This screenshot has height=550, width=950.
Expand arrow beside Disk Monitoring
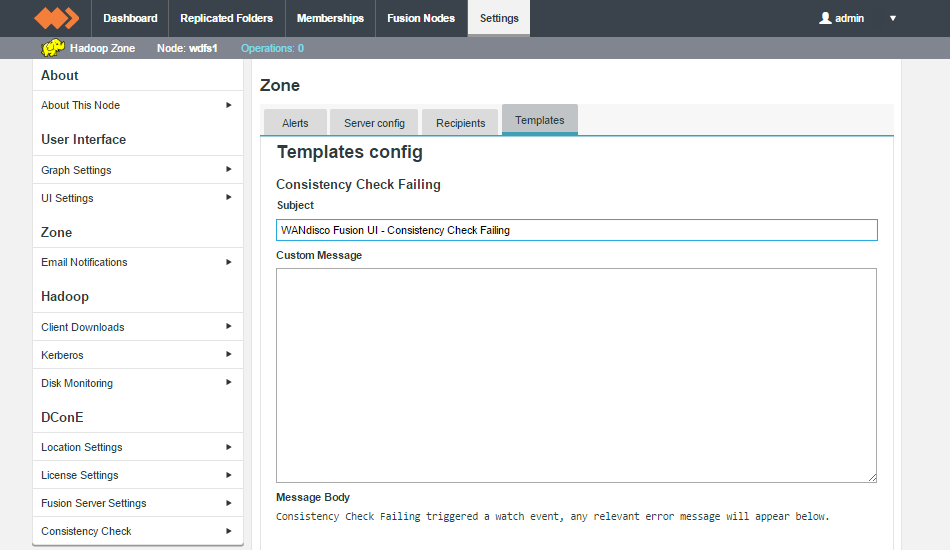[228, 382]
